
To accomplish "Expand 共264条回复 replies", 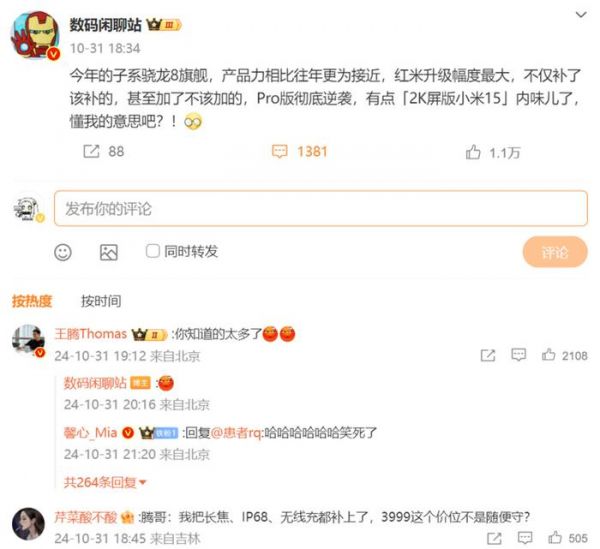I will tap(105, 482).
